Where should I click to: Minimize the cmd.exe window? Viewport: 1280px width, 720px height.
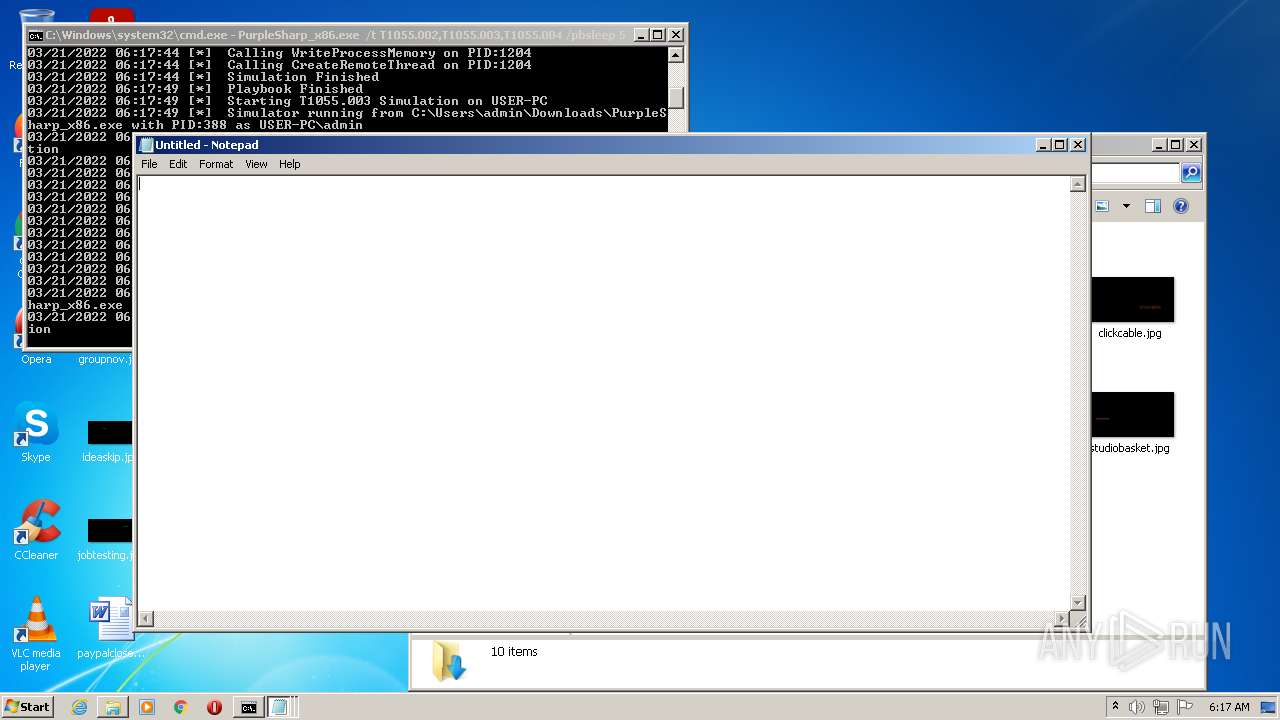point(642,35)
